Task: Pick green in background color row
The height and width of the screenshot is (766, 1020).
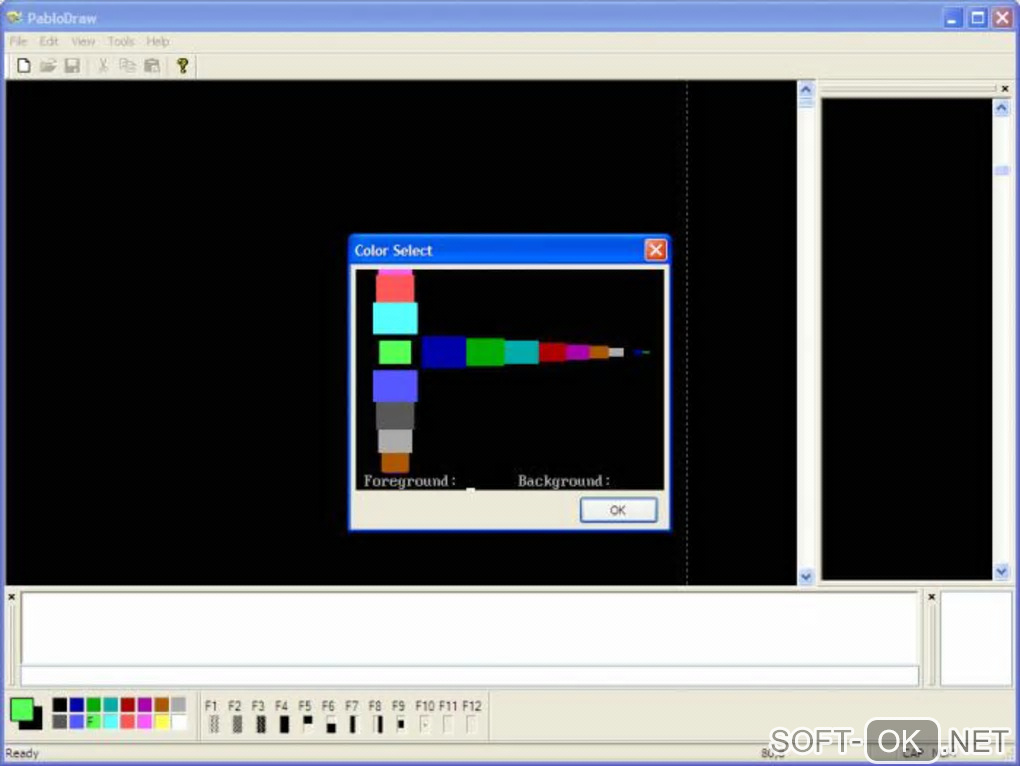Action: (x=485, y=352)
